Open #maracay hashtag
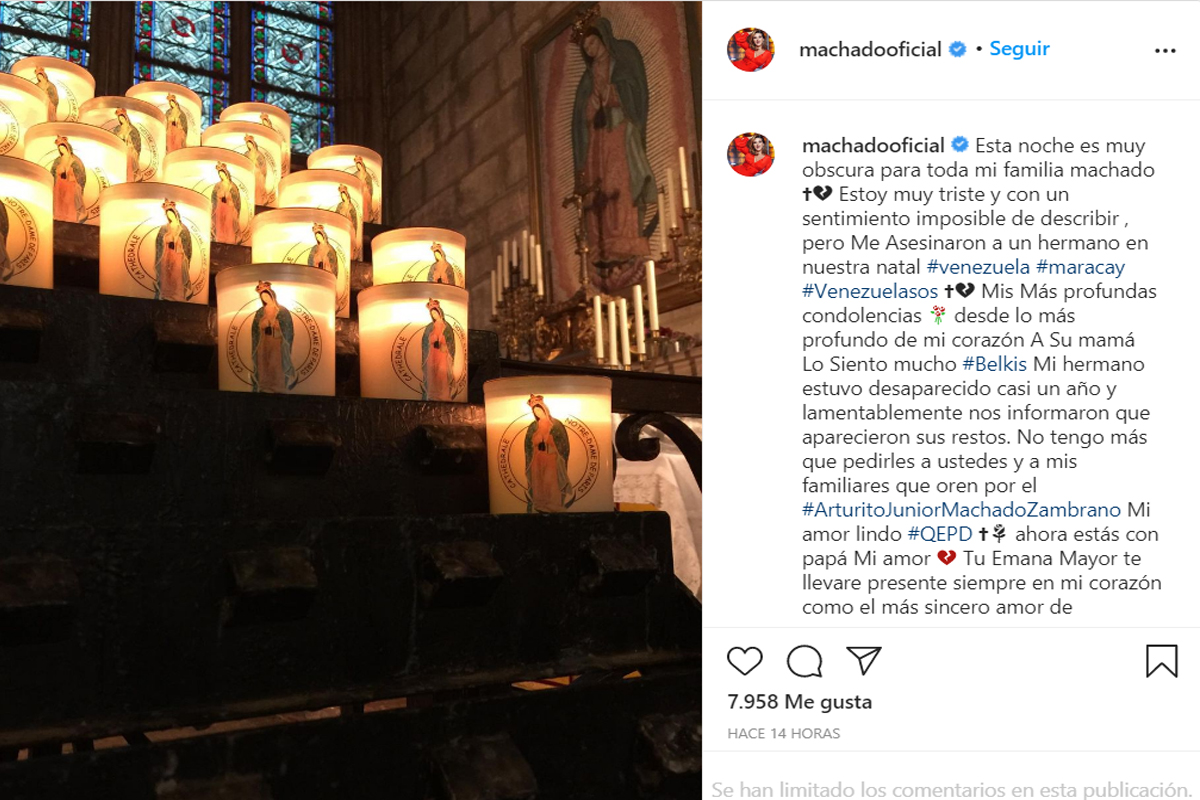Image resolution: width=1200 pixels, height=800 pixels. pos(1080,267)
